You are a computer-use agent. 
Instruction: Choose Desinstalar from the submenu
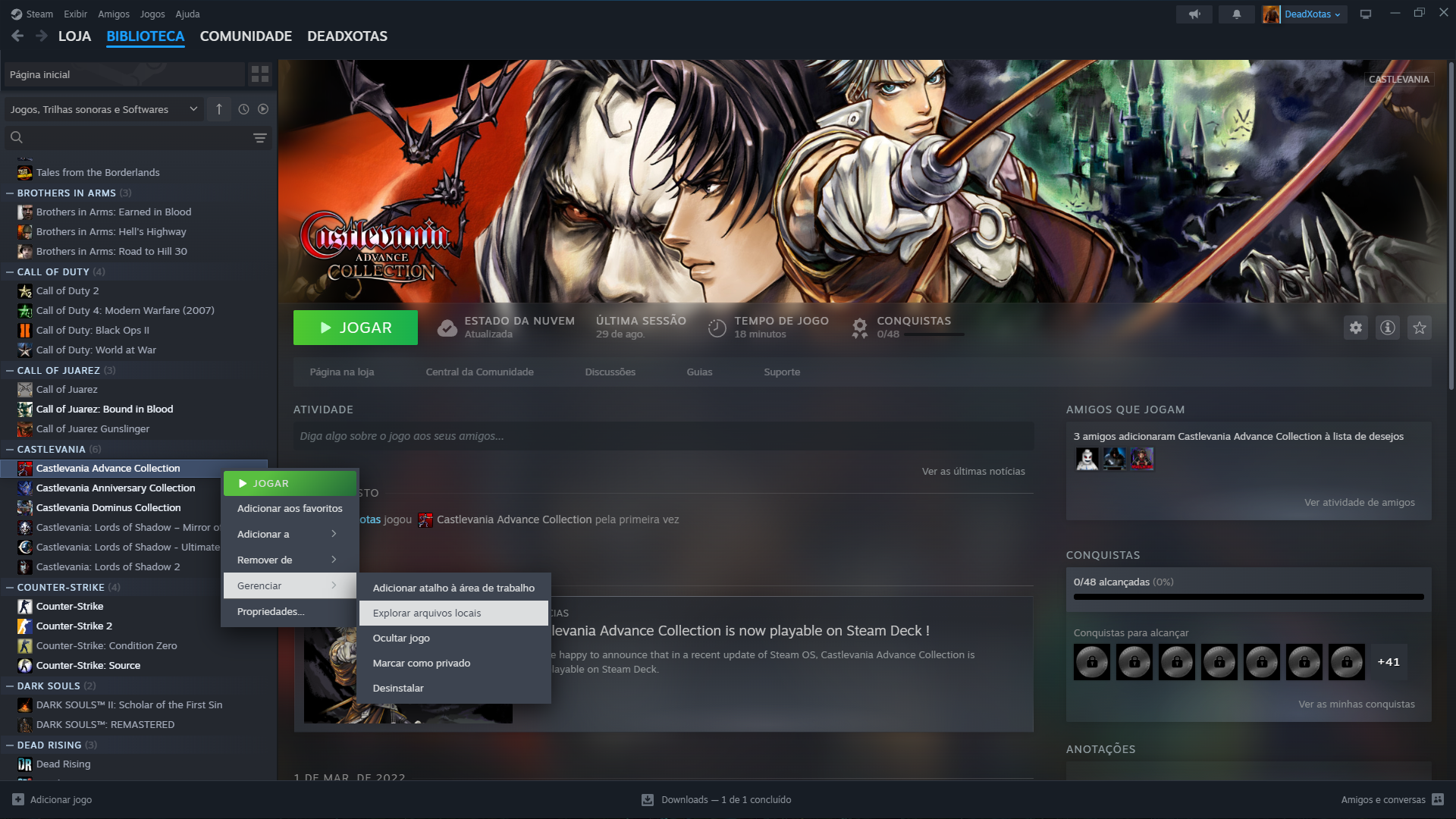pos(398,689)
